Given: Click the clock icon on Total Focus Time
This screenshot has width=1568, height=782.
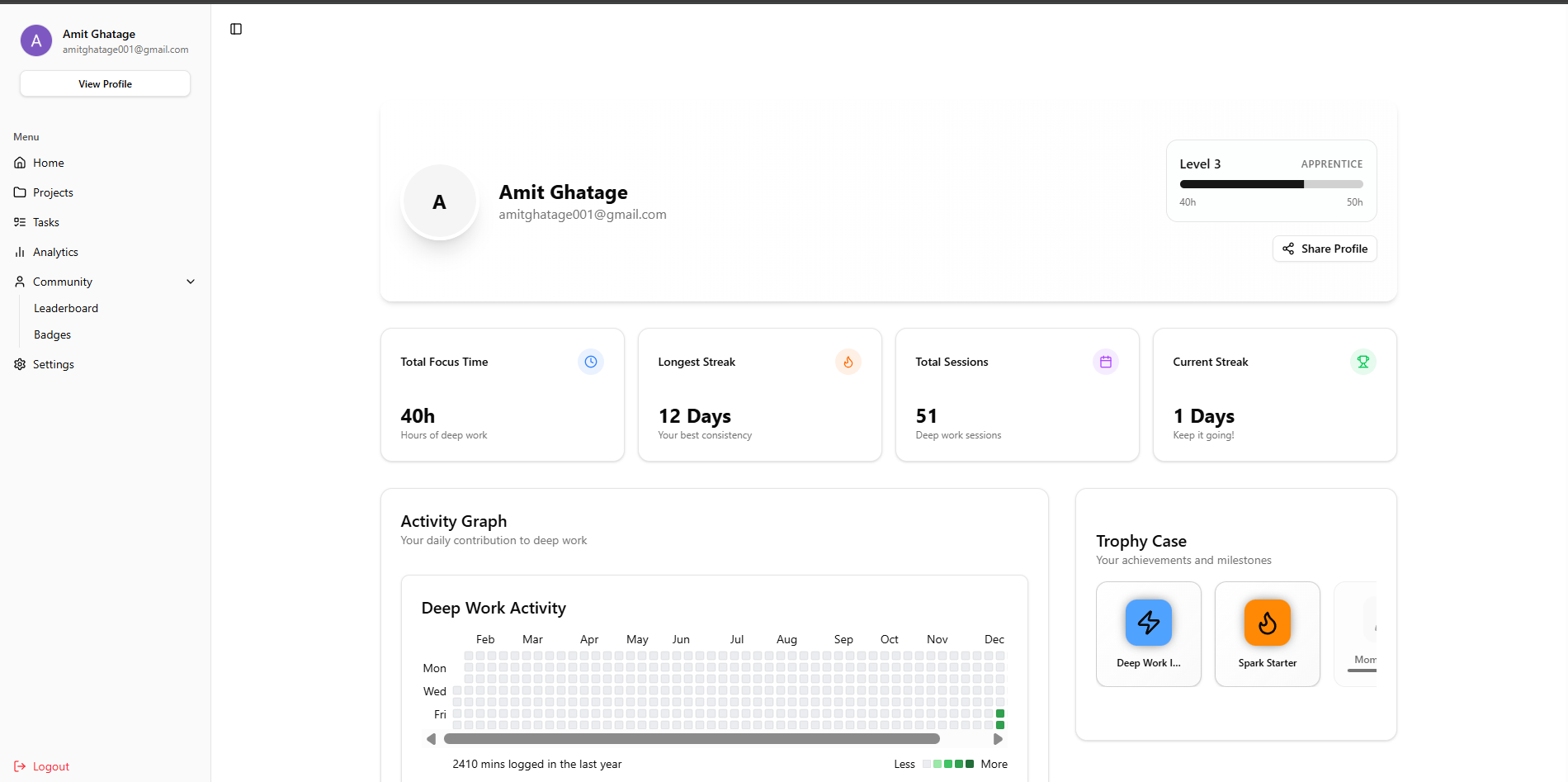Looking at the screenshot, I should coord(591,362).
